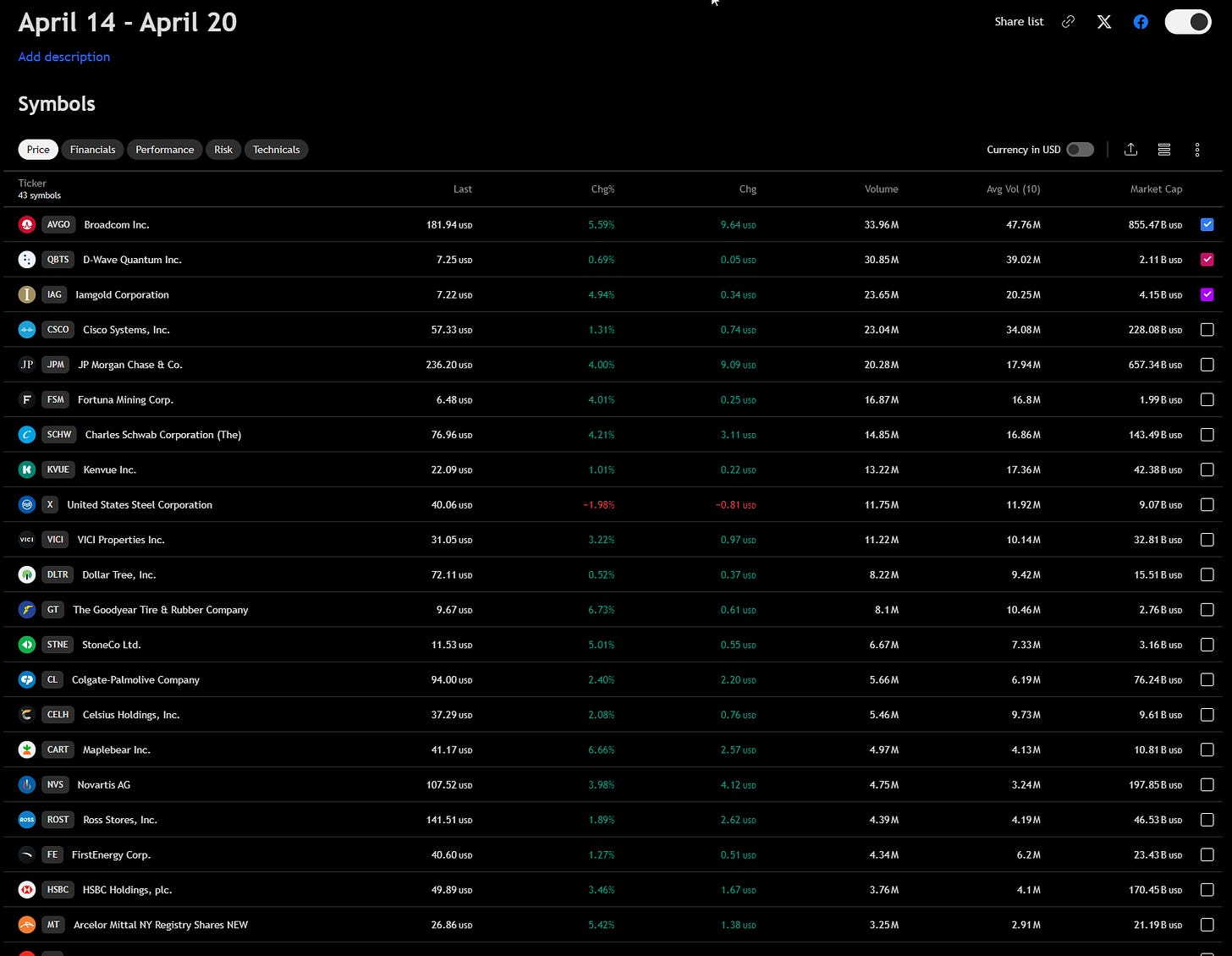Image resolution: width=1232 pixels, height=956 pixels.
Task: Click the JP Morgan Chase logo icon
Action: point(27,365)
